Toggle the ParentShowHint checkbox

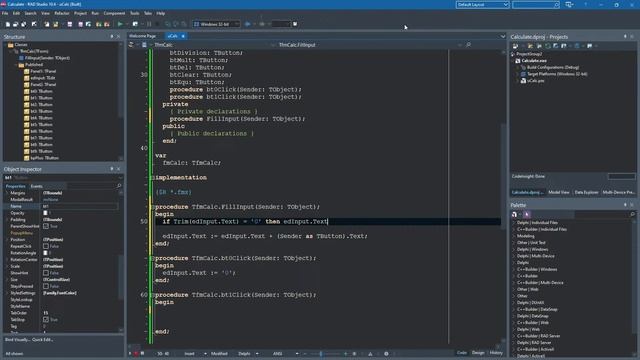46,226
